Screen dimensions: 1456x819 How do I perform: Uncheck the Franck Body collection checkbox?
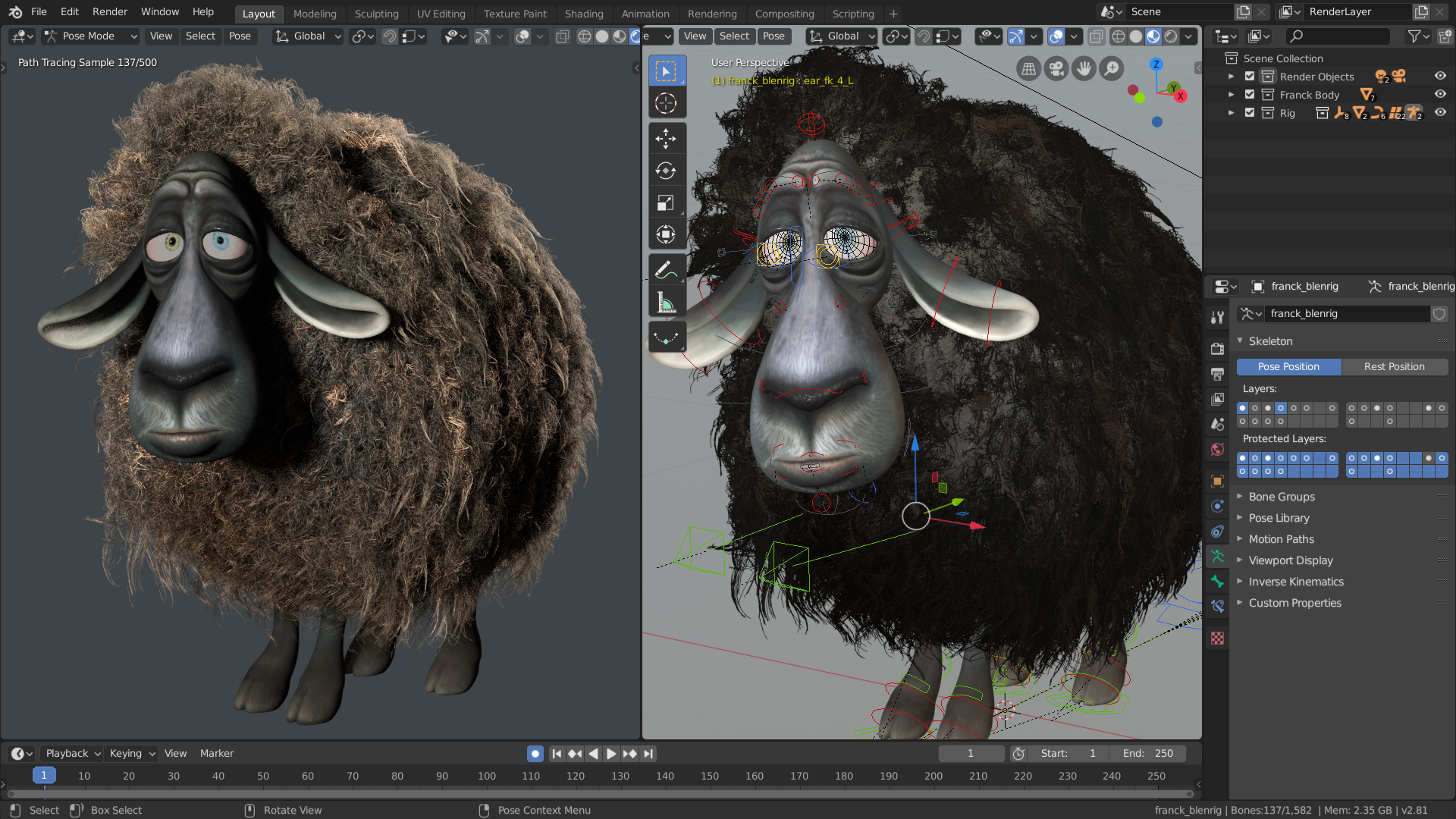click(1250, 95)
